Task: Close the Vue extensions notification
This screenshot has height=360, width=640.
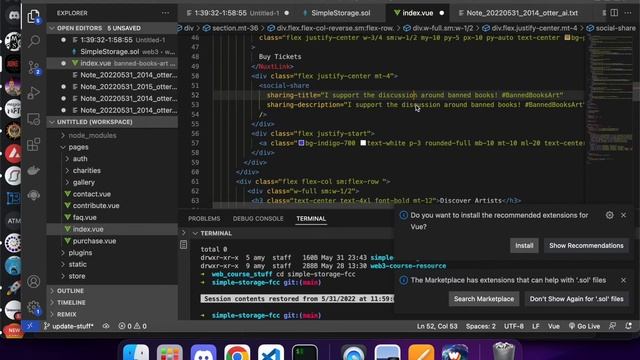Action: pos(623,215)
